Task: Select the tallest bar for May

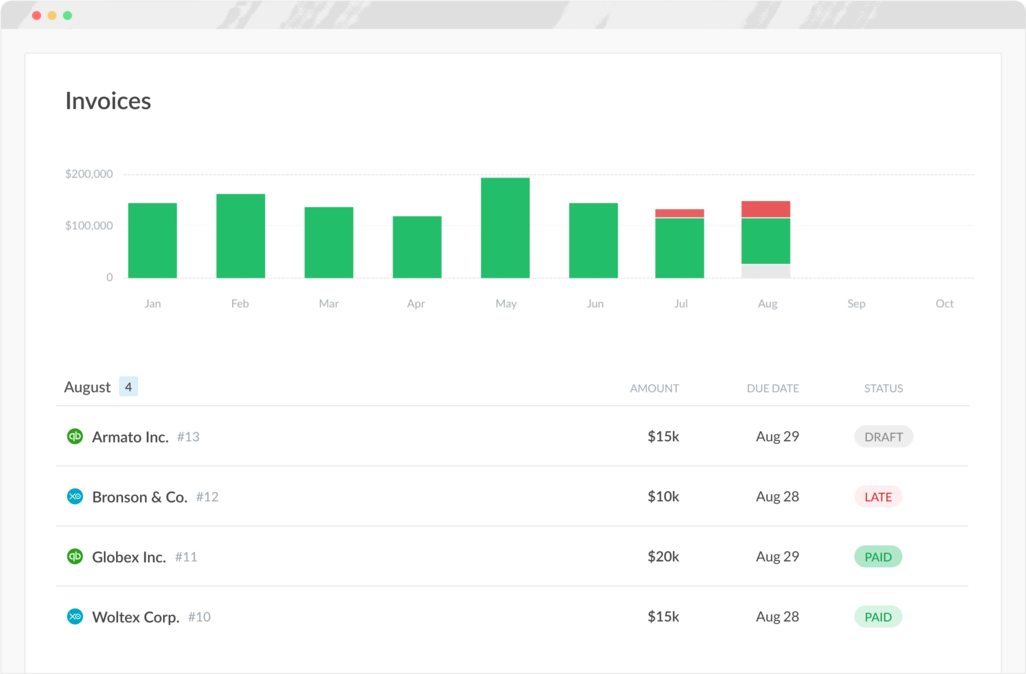Action: click(x=505, y=225)
